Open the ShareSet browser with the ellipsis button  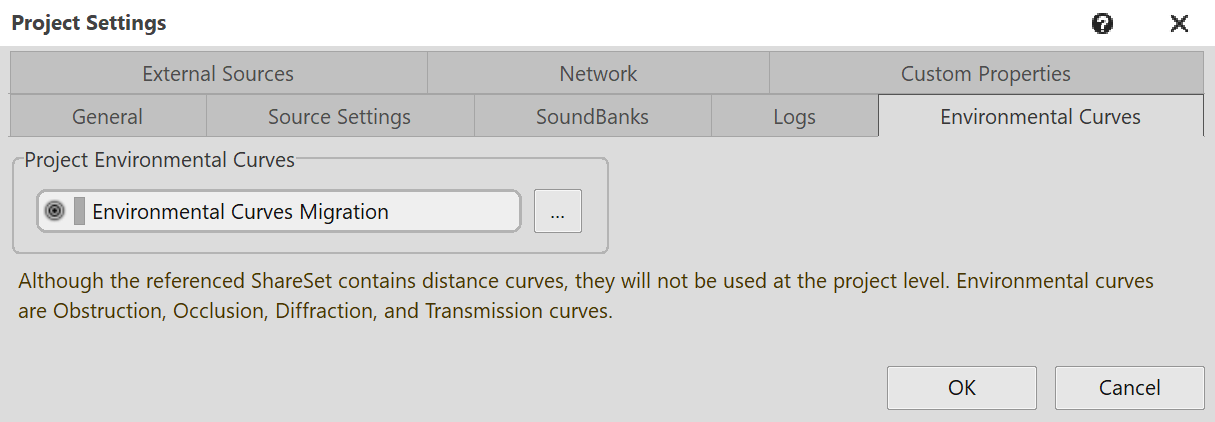coord(558,211)
